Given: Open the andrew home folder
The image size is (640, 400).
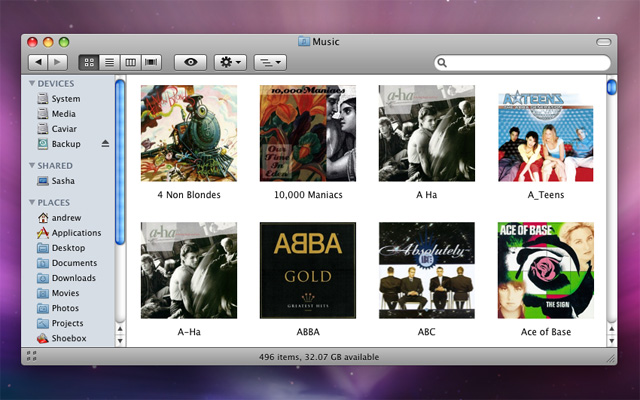Looking at the screenshot, I should click(64, 218).
